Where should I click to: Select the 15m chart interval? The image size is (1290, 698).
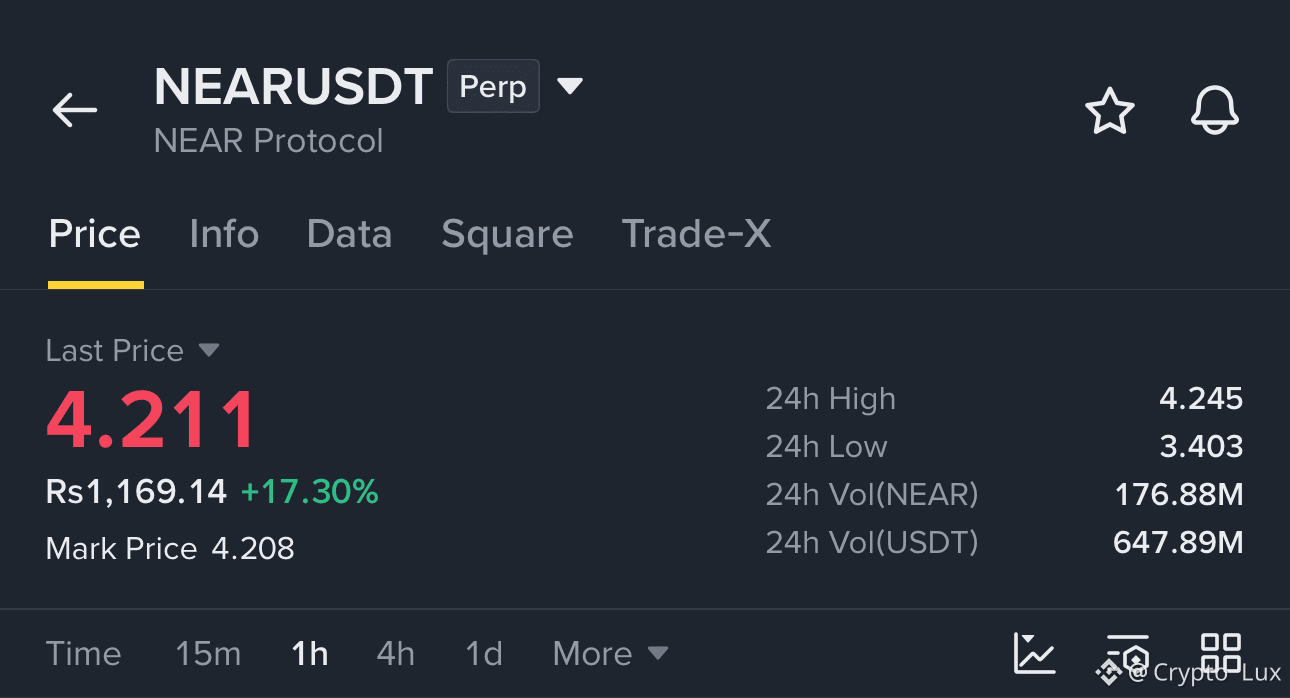(208, 654)
